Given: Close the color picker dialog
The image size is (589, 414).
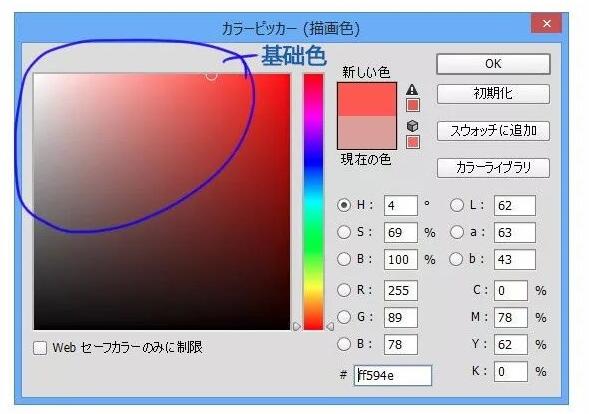Looking at the screenshot, I should pos(547,24).
